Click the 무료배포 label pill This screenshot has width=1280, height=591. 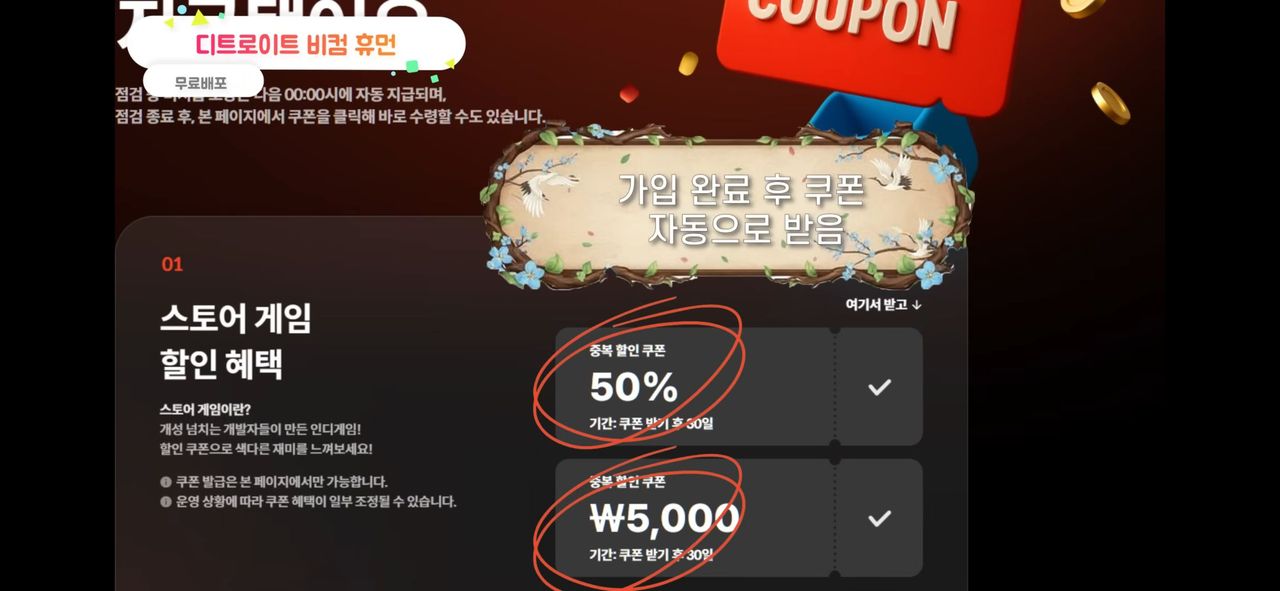pos(203,83)
